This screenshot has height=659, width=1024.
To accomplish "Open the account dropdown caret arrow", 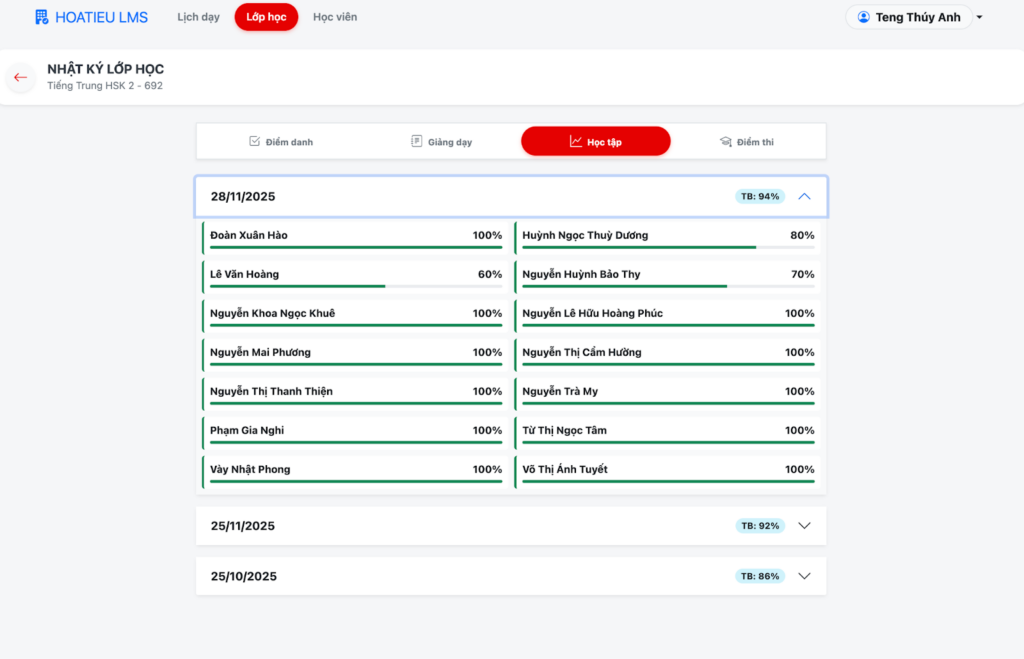I will (979, 18).
